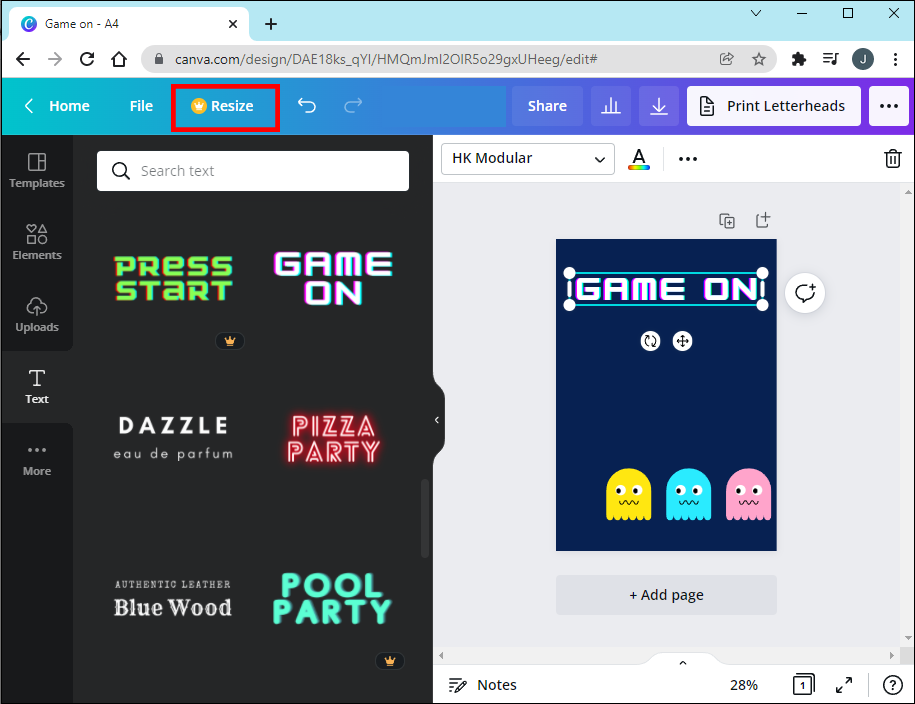Open the Resize option

click(225, 106)
